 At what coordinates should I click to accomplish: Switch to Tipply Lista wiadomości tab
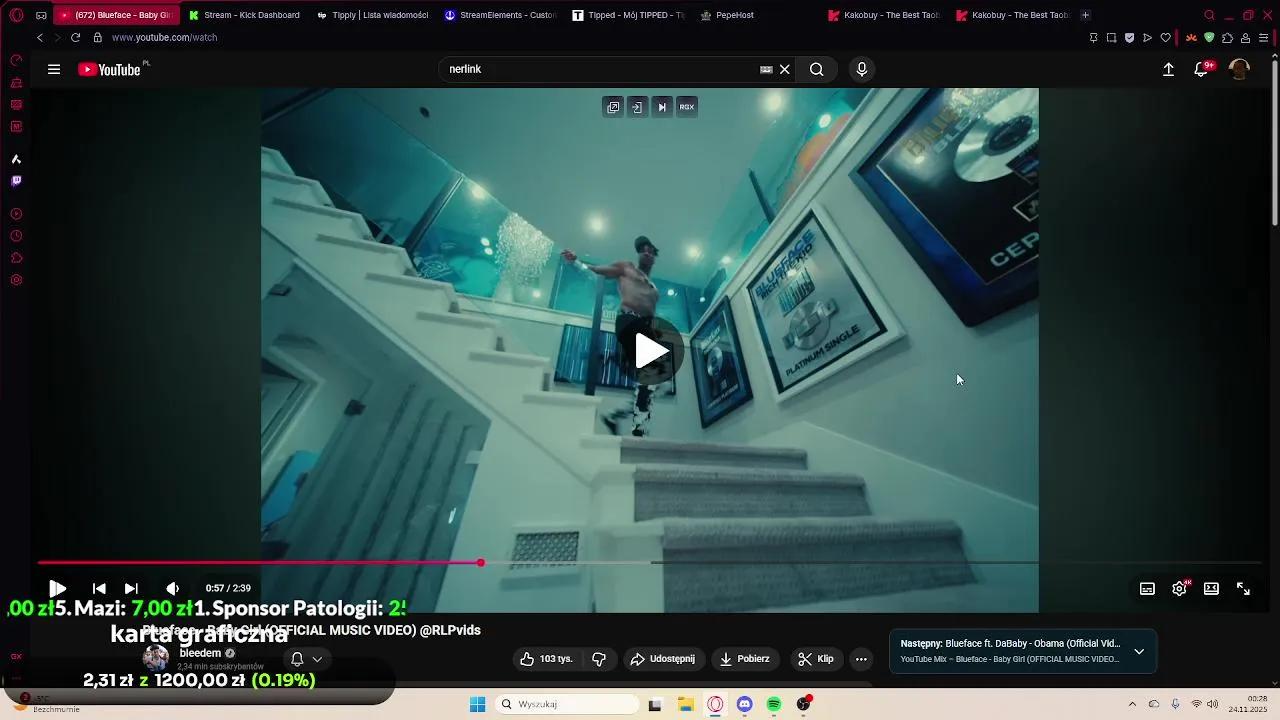coord(372,15)
